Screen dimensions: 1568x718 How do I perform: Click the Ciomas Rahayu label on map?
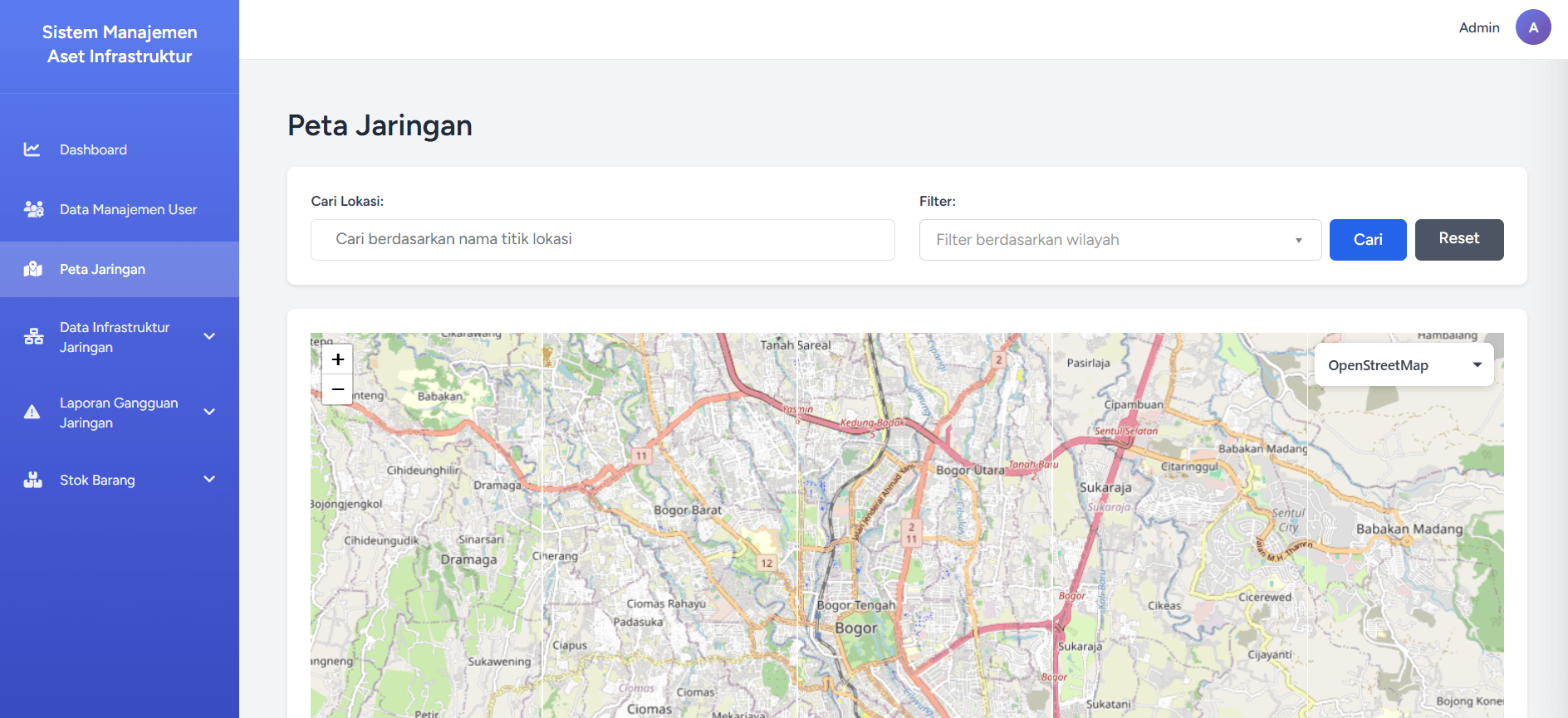tap(666, 603)
